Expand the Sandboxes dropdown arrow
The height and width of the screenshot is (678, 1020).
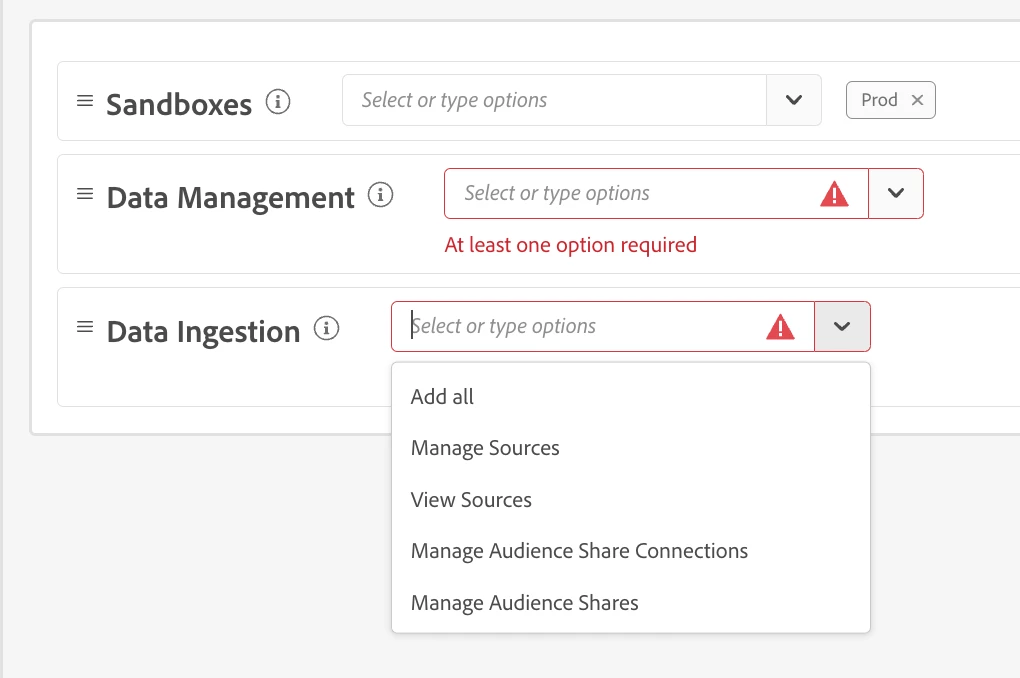794,100
